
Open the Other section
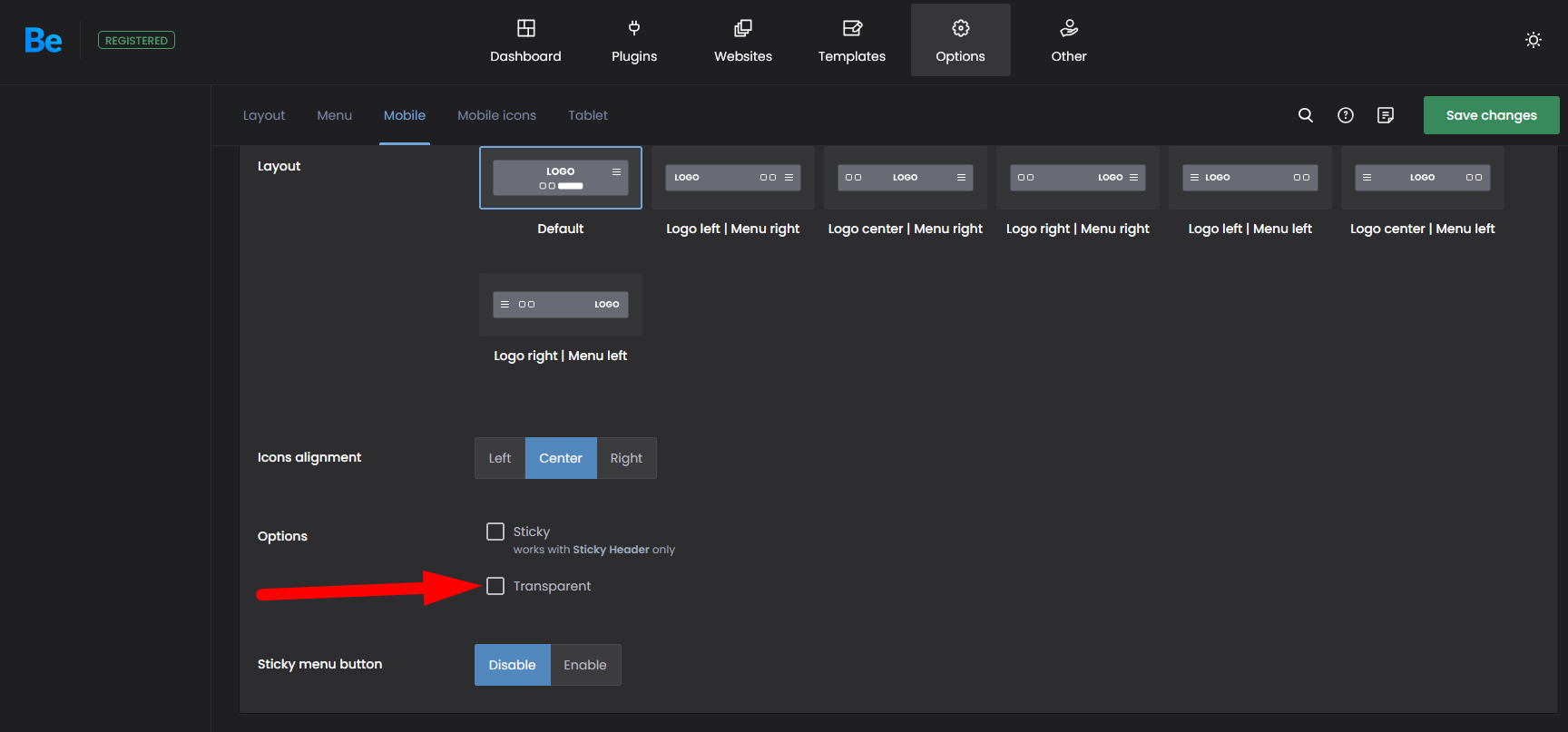1068,41
